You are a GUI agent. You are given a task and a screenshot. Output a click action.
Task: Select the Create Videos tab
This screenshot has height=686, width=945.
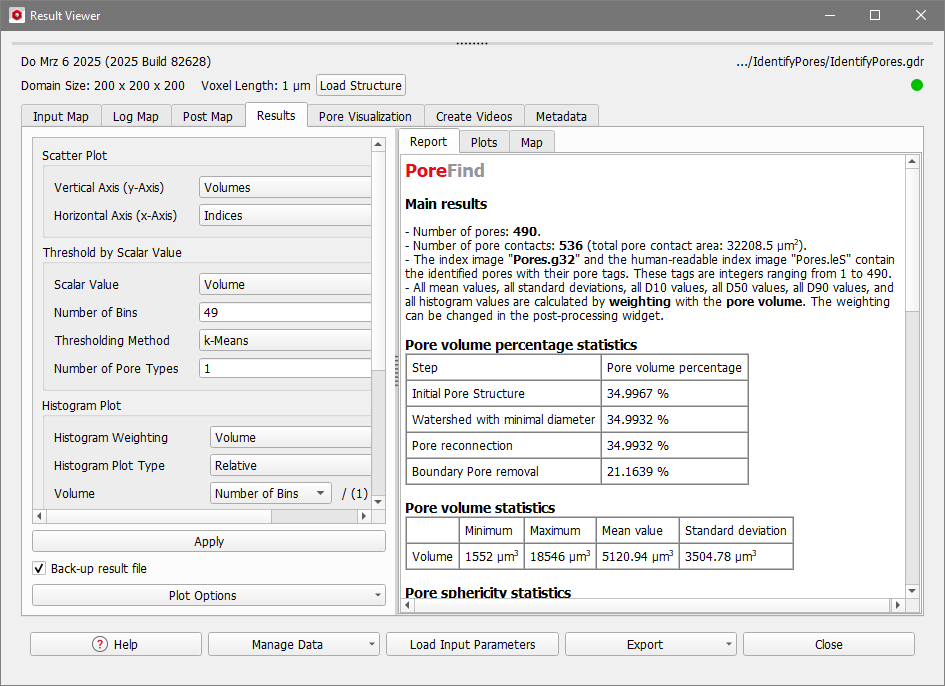474,116
